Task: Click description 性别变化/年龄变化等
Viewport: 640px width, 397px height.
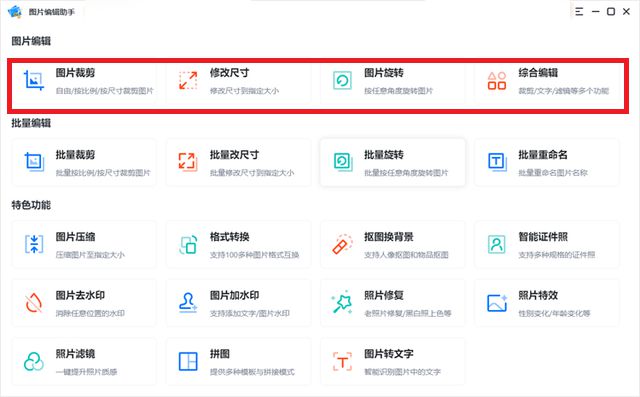Action: [554, 314]
